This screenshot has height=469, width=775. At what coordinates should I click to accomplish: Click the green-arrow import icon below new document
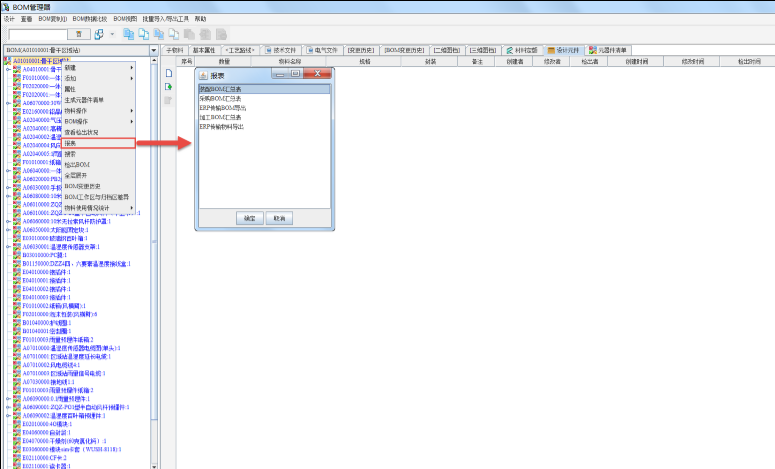coord(169,88)
